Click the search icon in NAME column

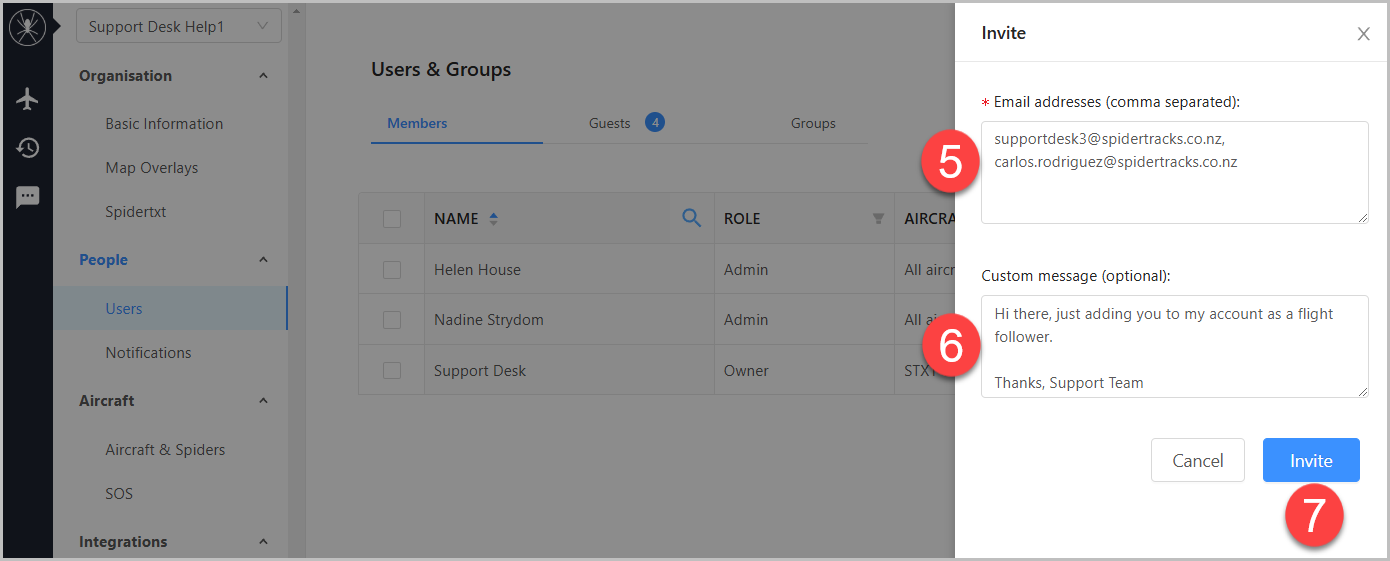(691, 218)
